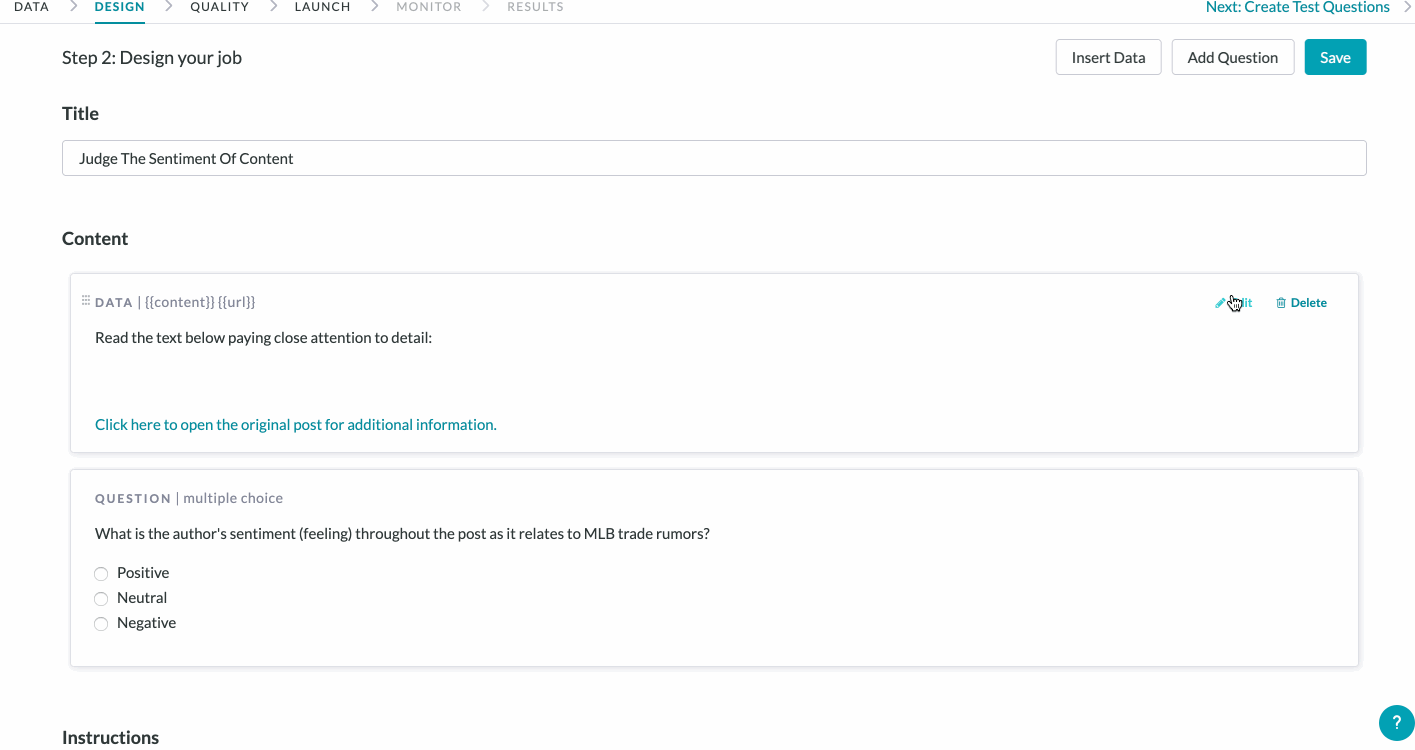1415x750 pixels.
Task: Open the help question mark bubble
Action: 1396,723
